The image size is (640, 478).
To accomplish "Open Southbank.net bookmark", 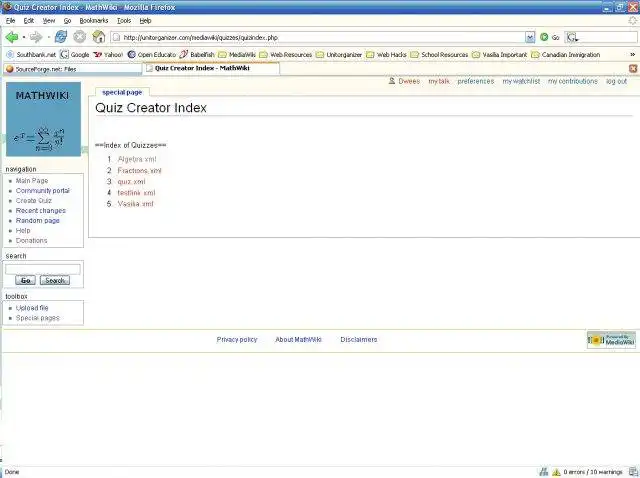I will pos(31,54).
